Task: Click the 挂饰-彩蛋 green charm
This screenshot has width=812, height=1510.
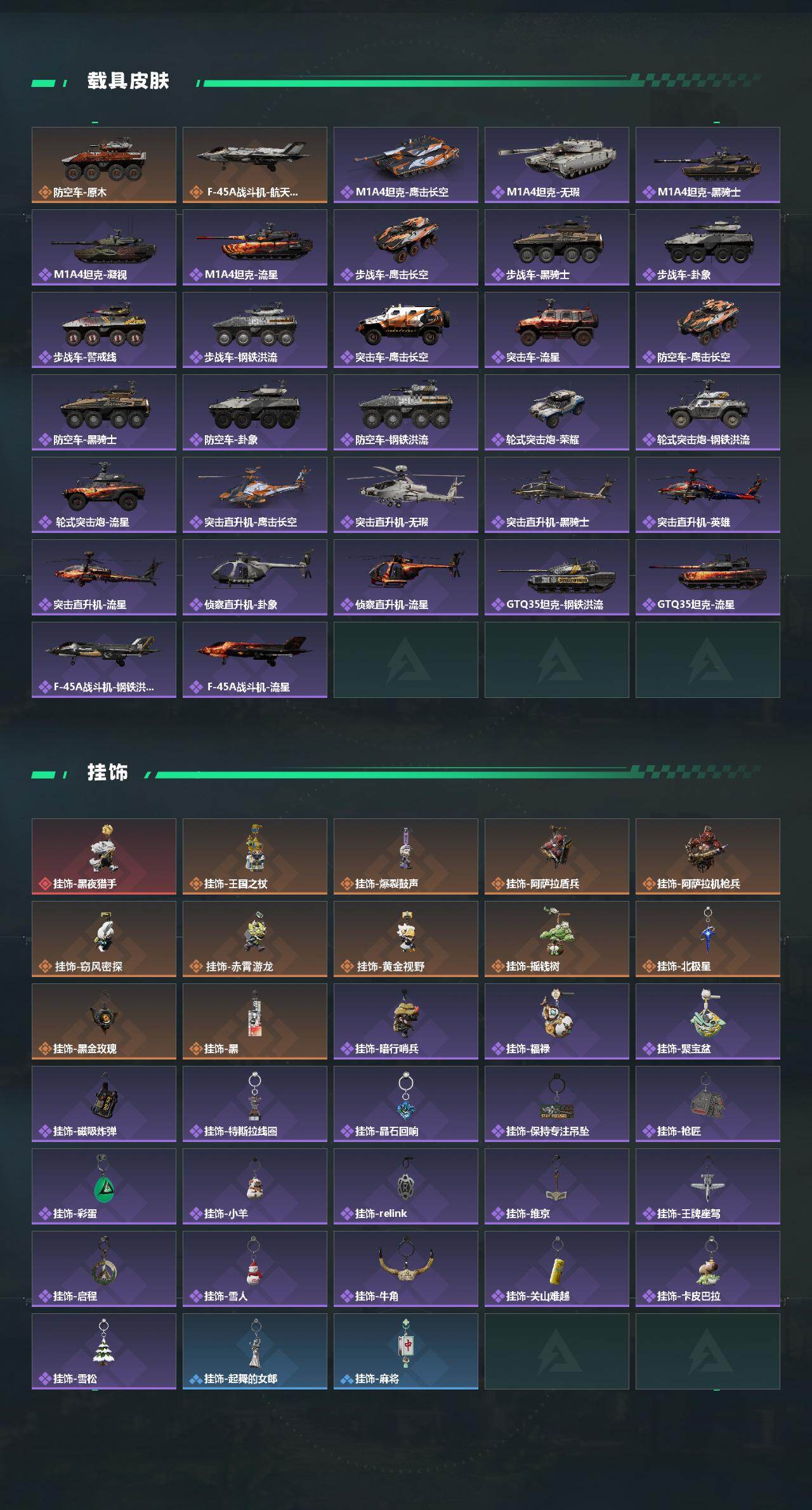Action: coord(104,1186)
